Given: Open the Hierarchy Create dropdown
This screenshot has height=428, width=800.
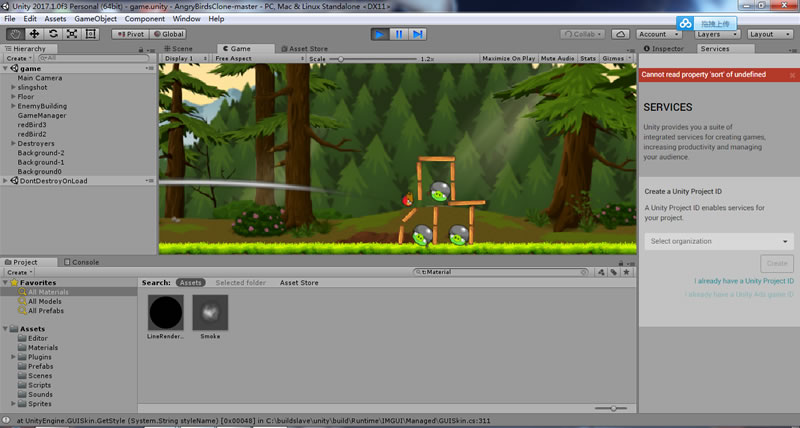Looking at the screenshot, I should (x=19, y=59).
